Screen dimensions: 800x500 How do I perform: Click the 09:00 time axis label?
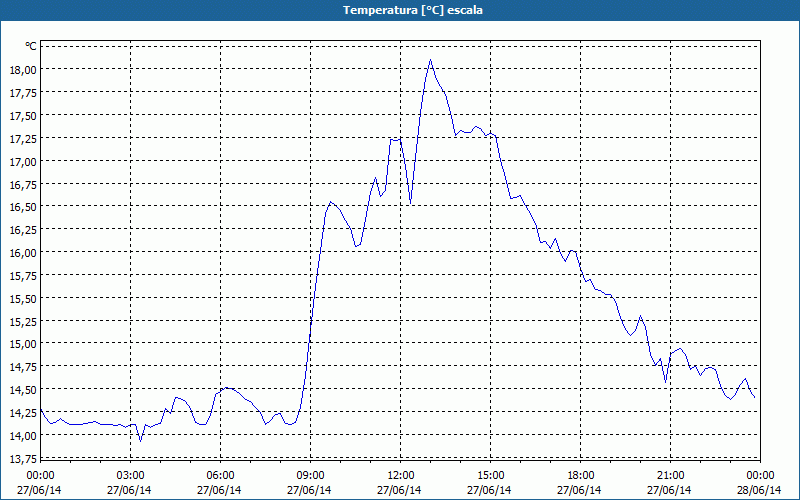[311, 476]
